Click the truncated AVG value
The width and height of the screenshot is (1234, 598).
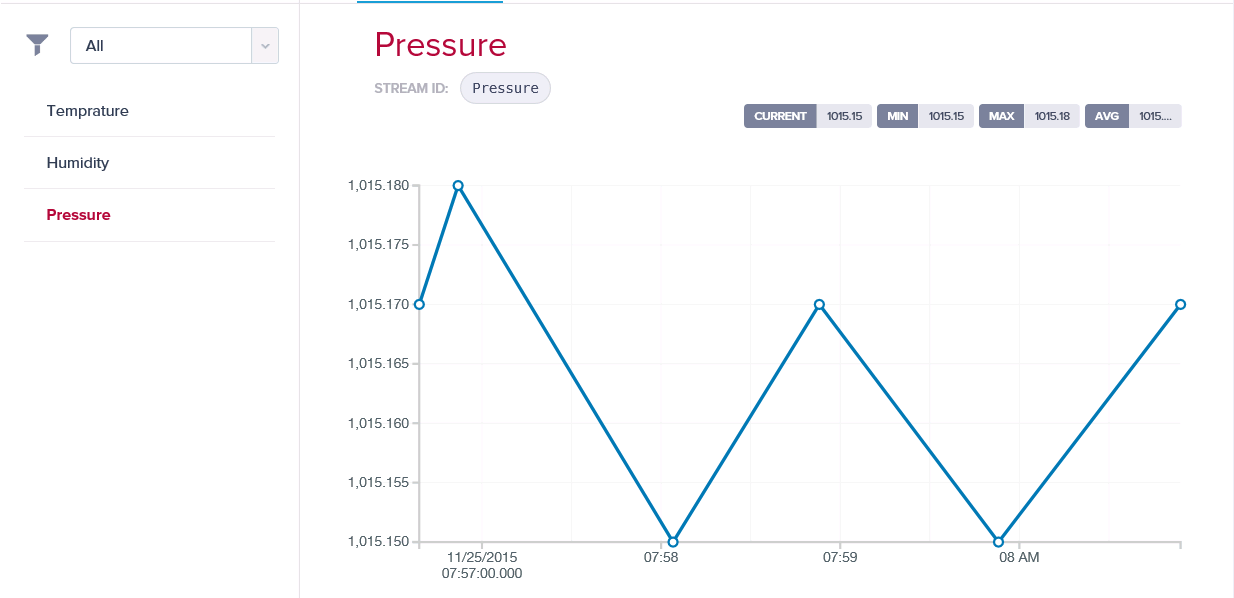coord(1155,116)
